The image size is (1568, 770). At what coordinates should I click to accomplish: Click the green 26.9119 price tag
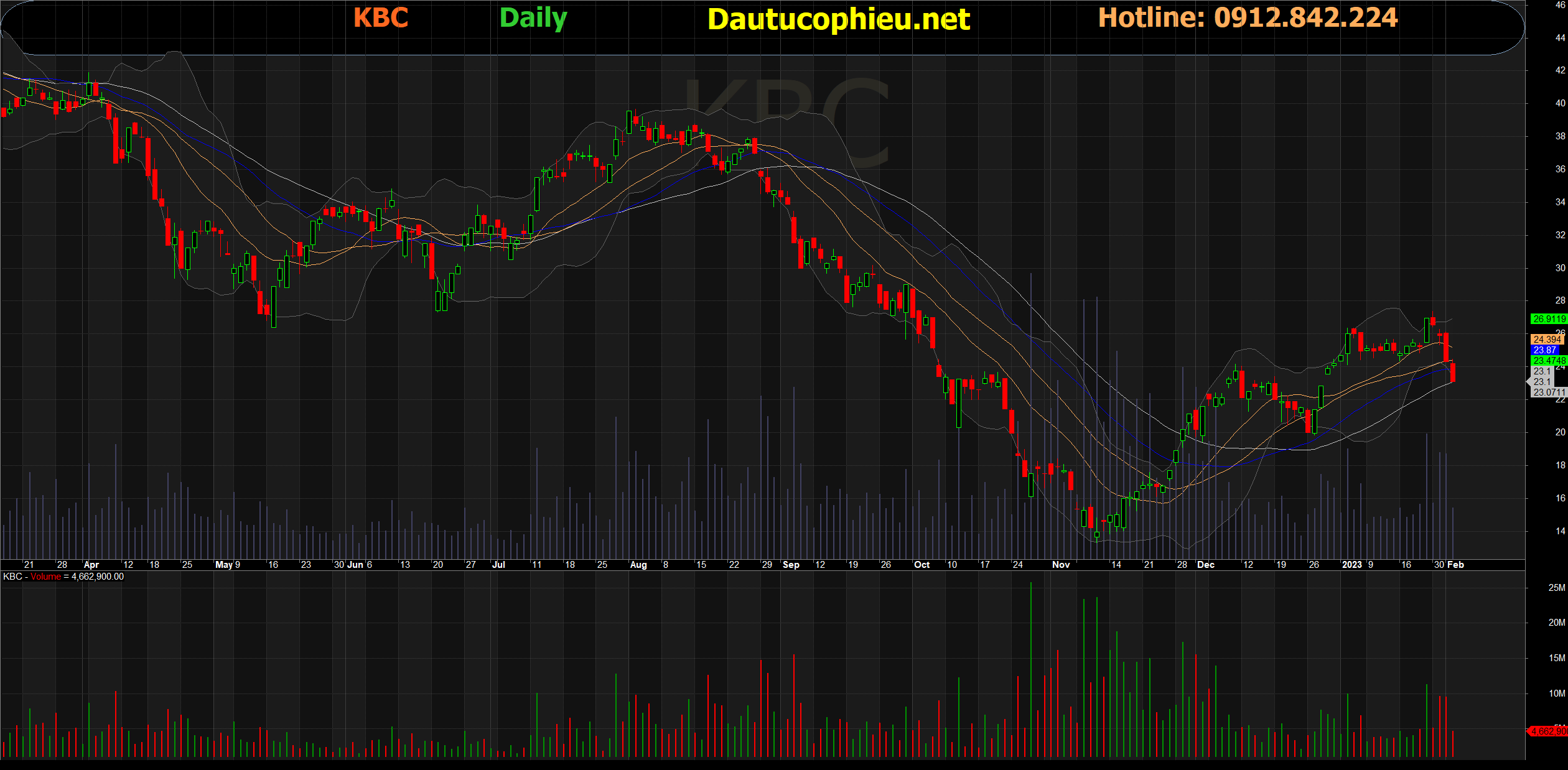click(1549, 319)
